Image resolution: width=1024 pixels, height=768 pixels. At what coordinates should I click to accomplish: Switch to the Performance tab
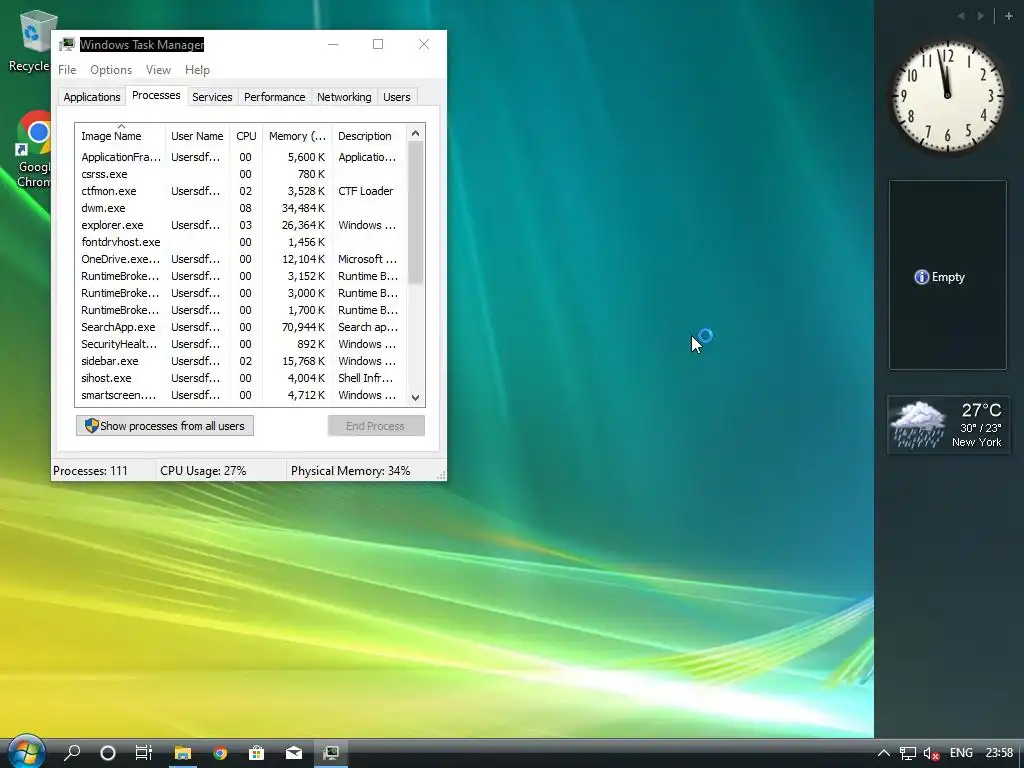coord(274,97)
